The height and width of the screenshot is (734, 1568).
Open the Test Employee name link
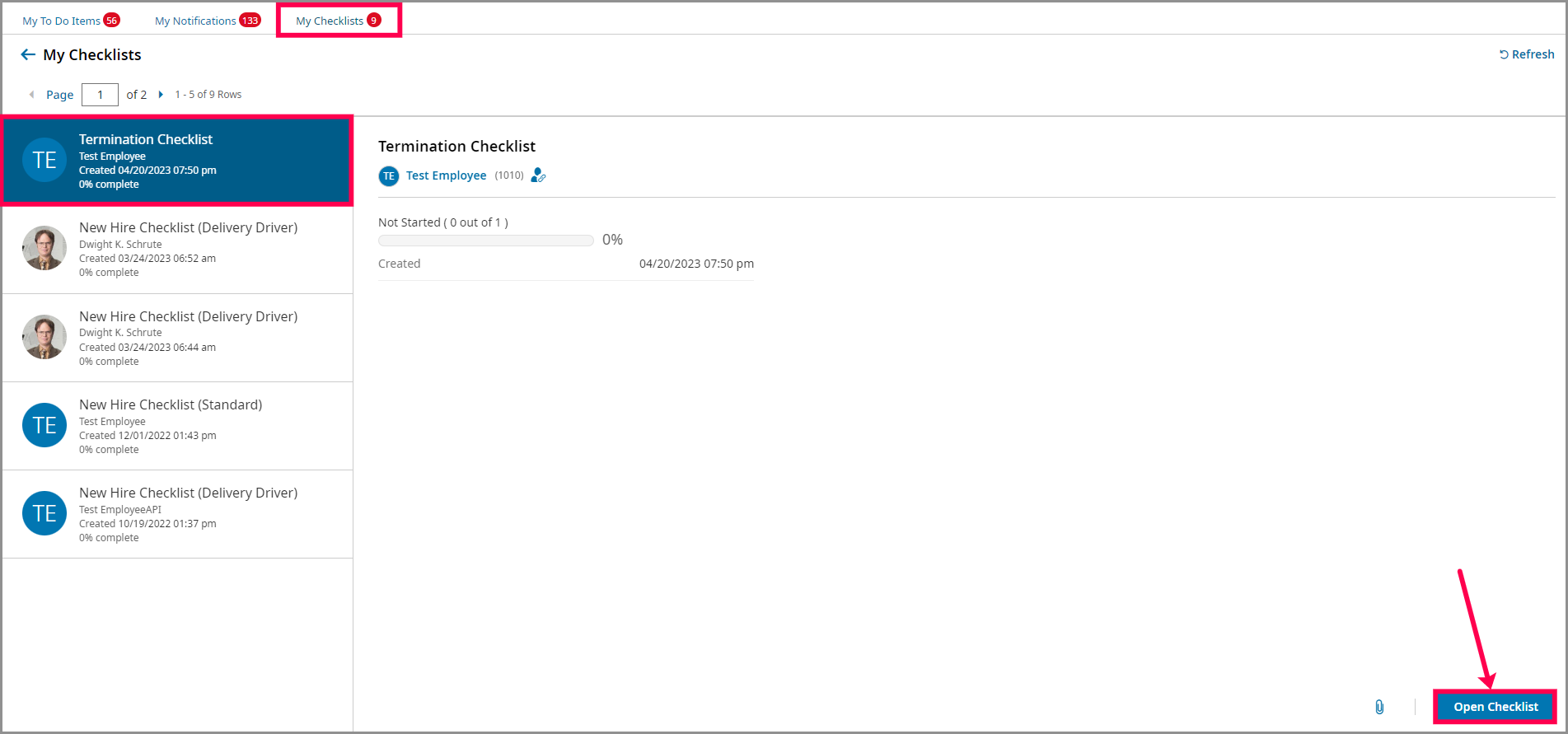coord(446,175)
